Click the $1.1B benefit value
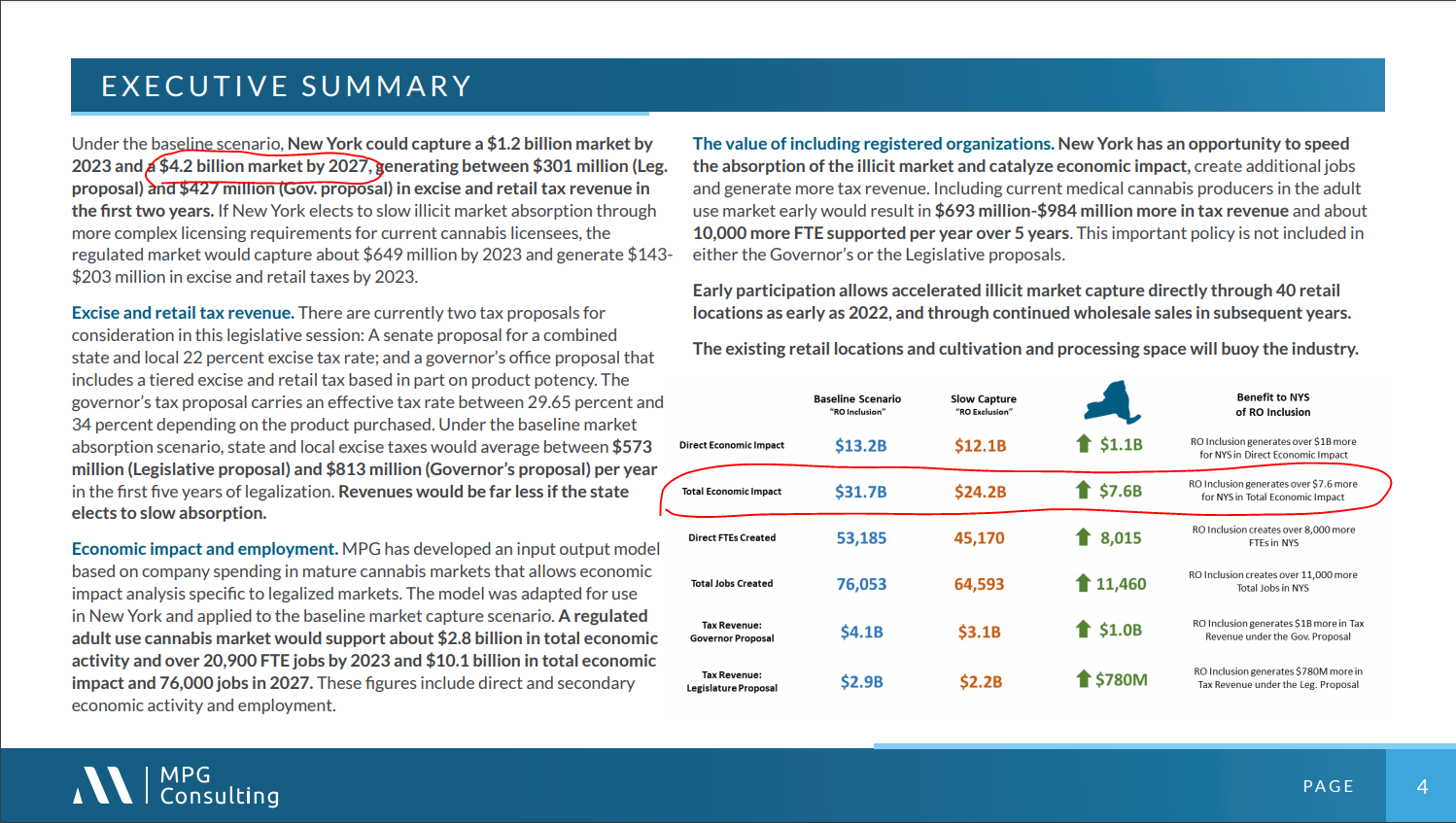1456x823 pixels. [1121, 444]
